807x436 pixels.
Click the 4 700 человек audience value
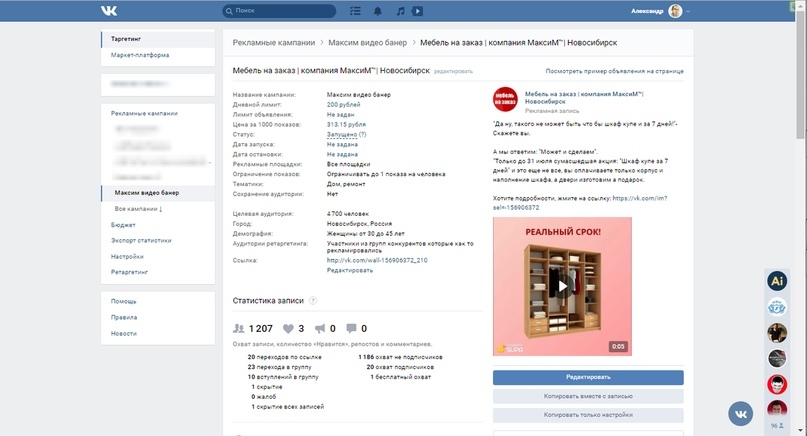tap(348, 214)
